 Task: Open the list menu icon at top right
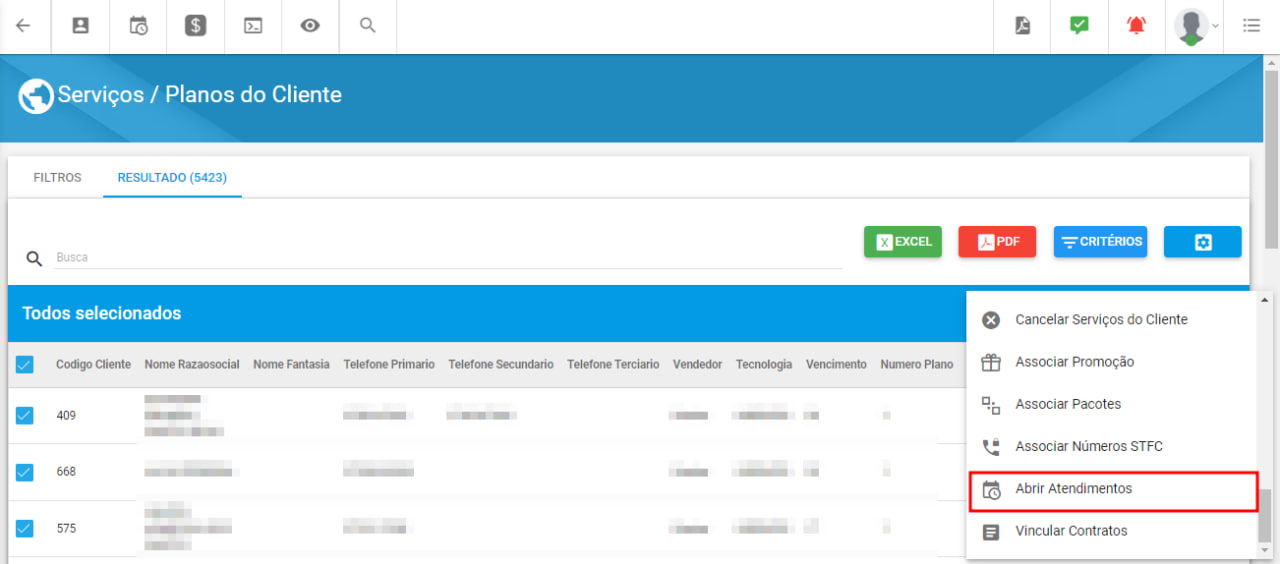[1251, 26]
